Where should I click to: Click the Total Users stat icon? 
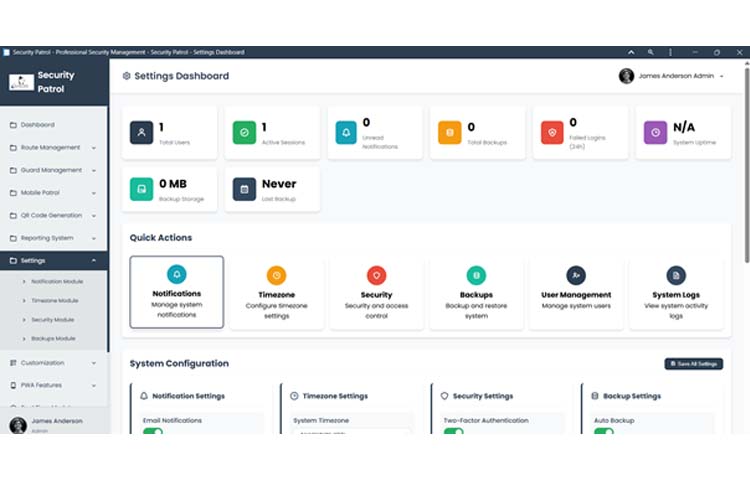point(142,132)
